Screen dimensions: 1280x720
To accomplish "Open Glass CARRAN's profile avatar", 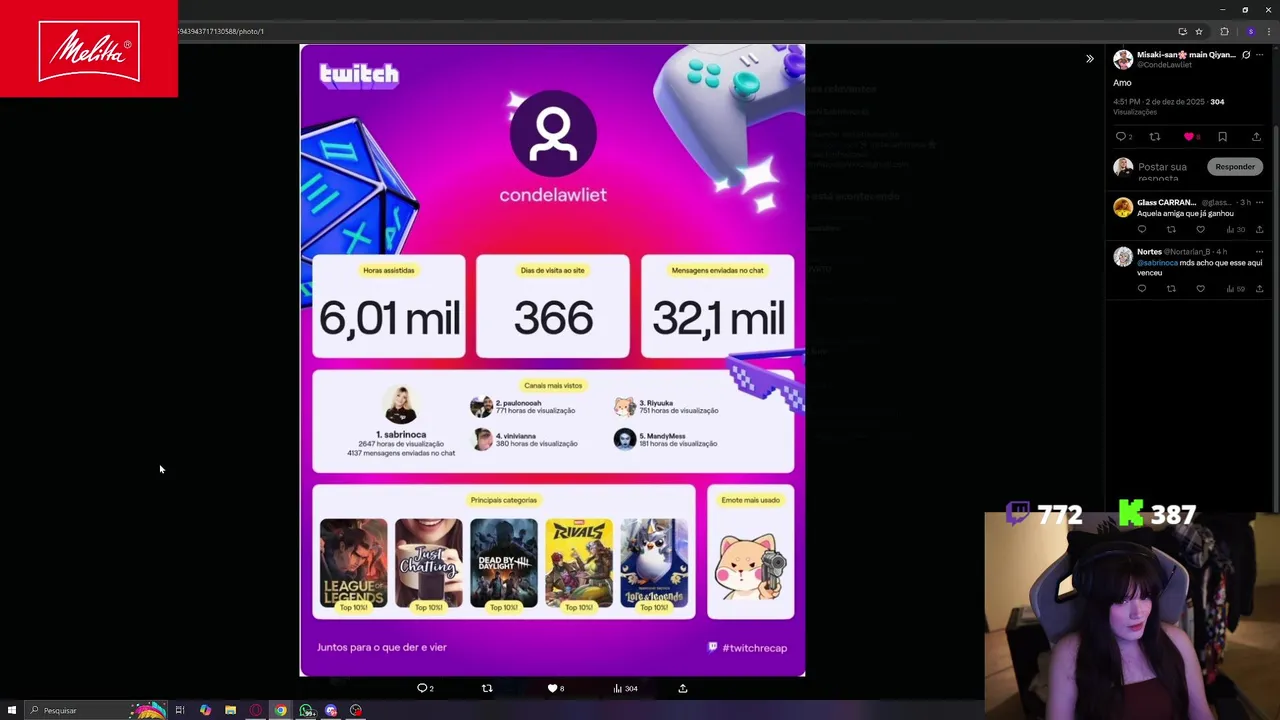I will coord(1123,207).
